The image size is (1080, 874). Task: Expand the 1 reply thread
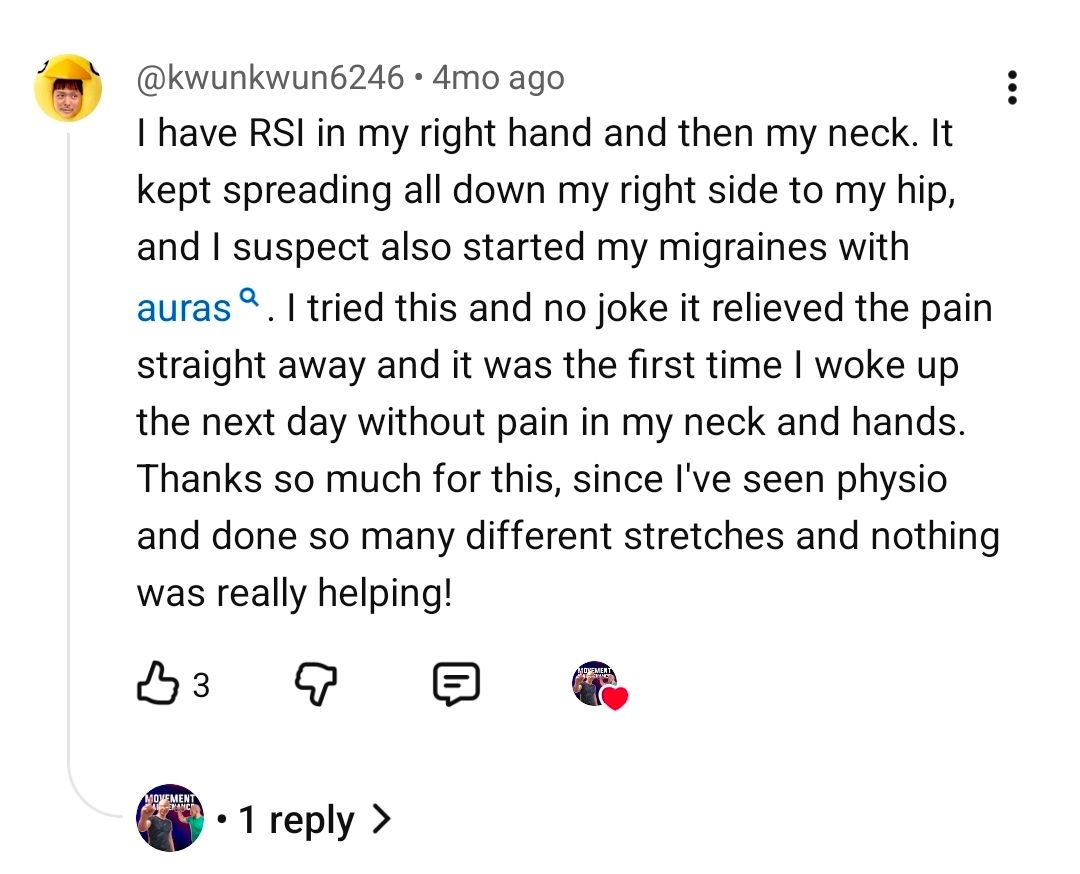[x=304, y=820]
